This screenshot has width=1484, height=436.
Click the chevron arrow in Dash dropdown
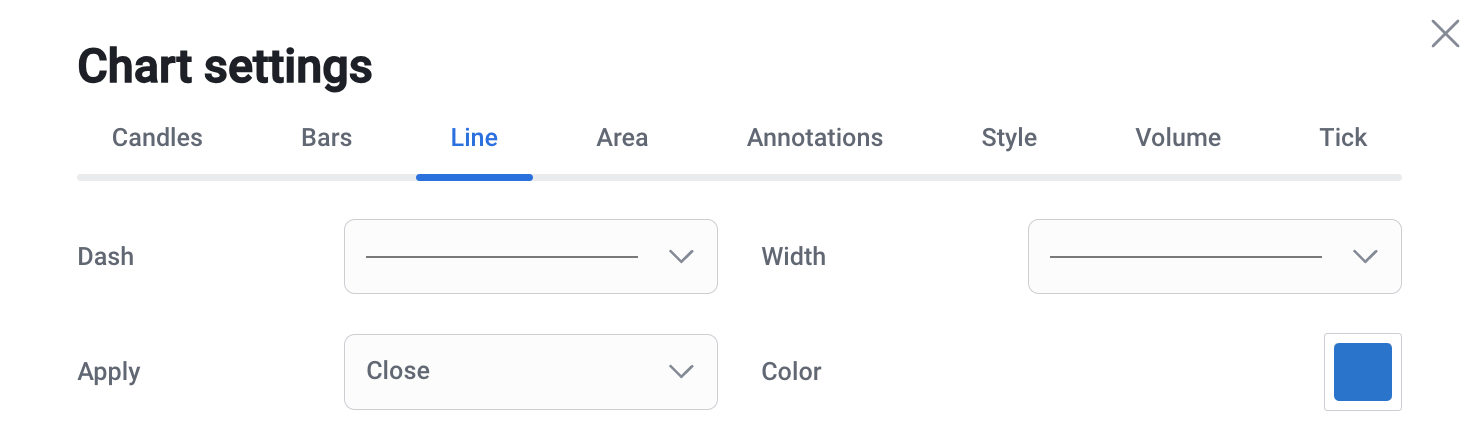(x=681, y=257)
